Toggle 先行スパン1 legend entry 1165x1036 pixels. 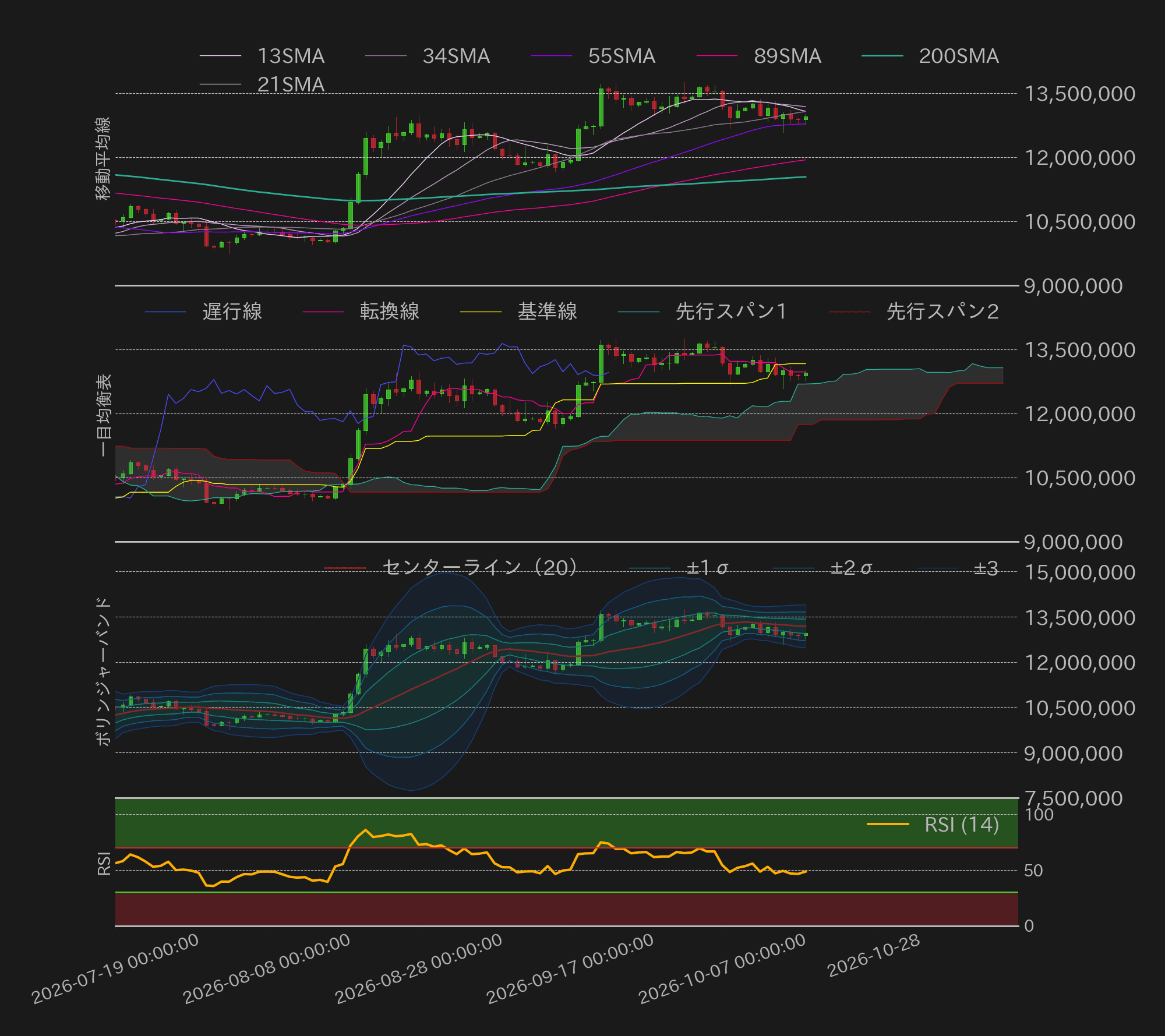[x=703, y=312]
